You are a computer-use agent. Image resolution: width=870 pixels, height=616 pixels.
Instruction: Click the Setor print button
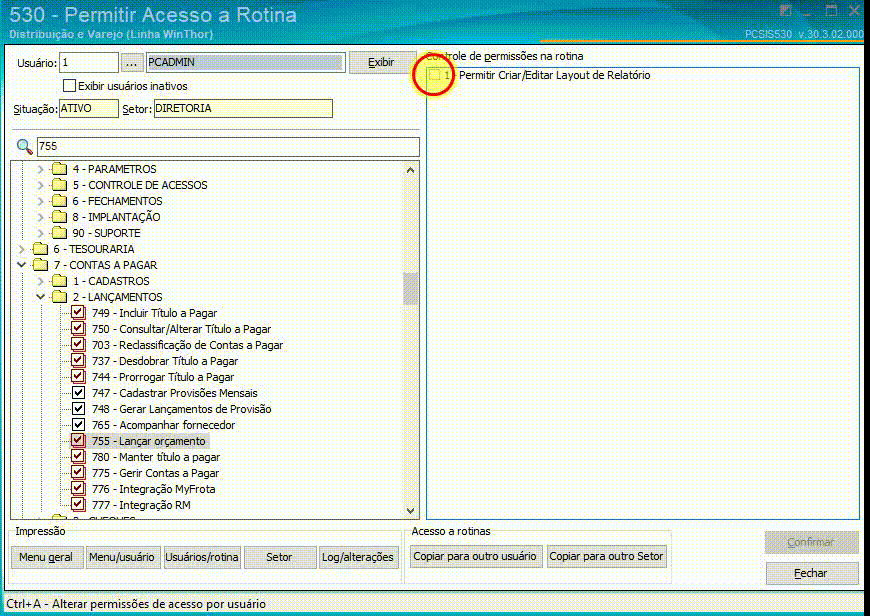tap(279, 557)
